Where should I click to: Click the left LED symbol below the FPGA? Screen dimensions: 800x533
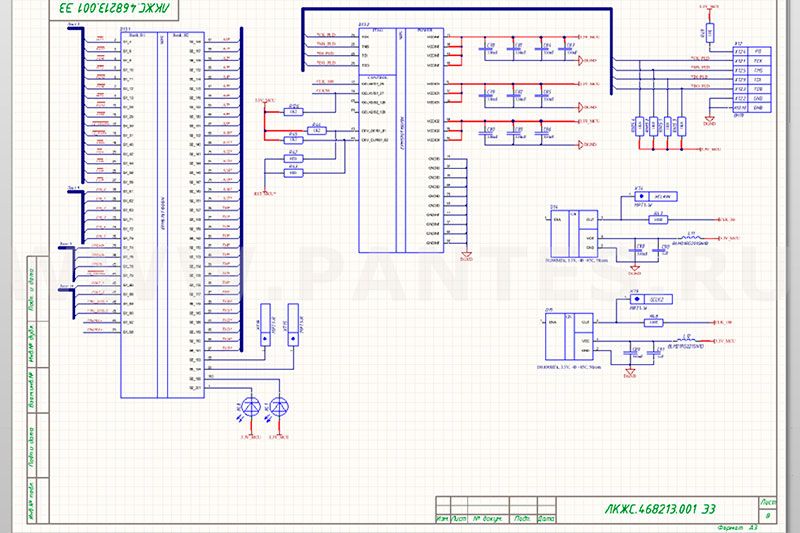[x=250, y=406]
